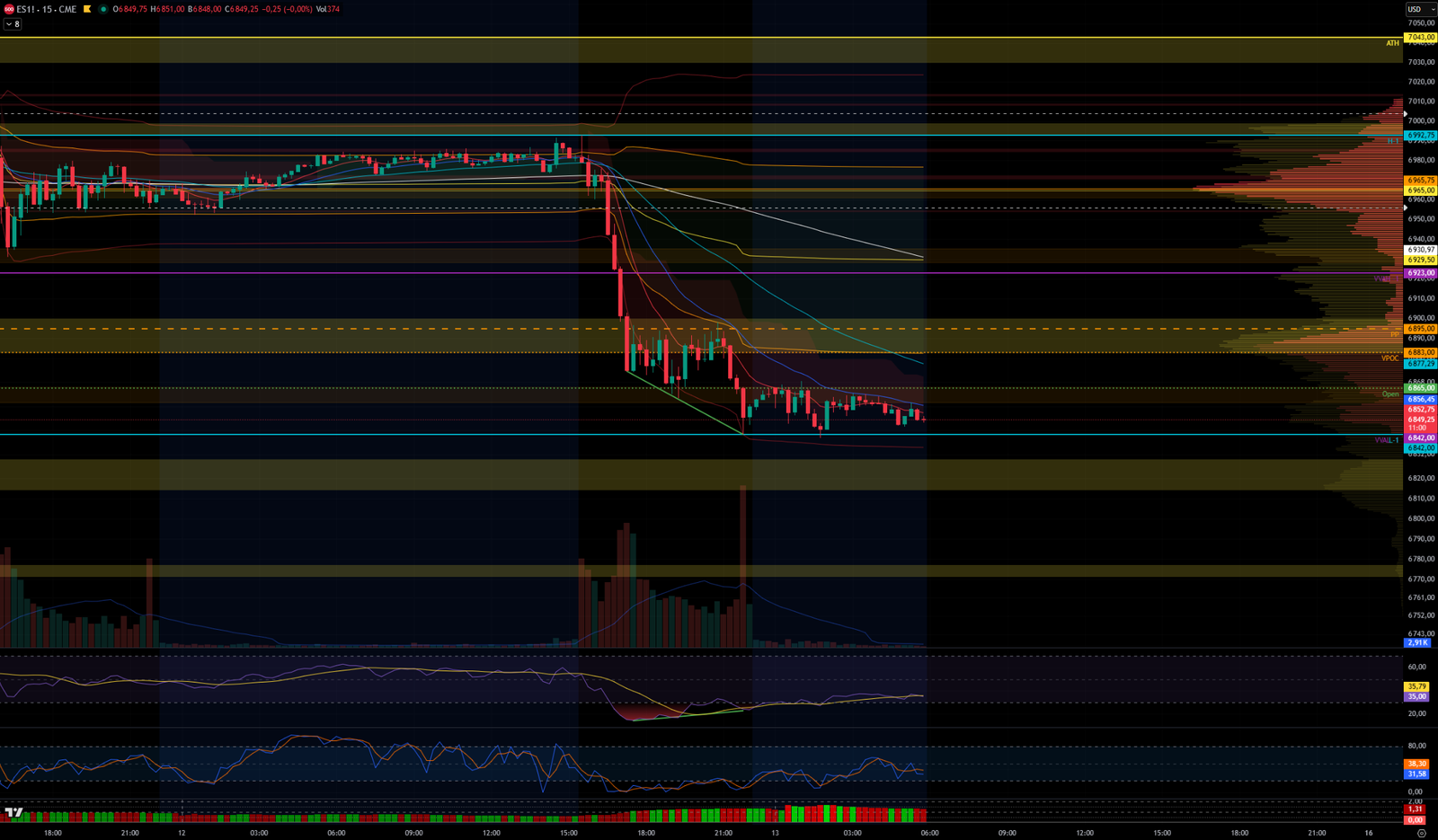This screenshot has height=840, width=1438.
Task: Click the green market status dot
Action: click(x=103, y=9)
